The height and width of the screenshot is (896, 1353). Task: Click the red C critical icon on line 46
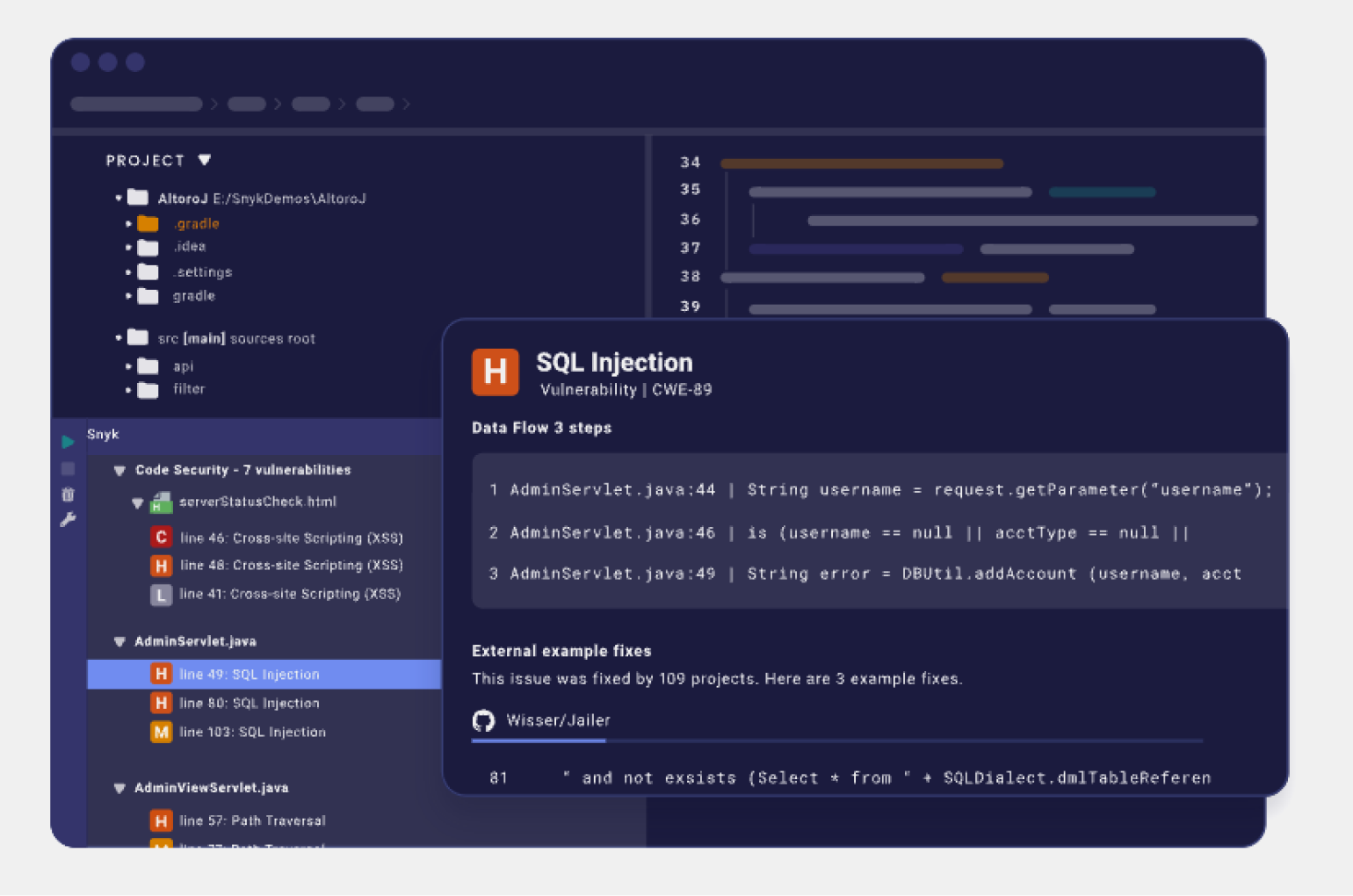[x=161, y=538]
